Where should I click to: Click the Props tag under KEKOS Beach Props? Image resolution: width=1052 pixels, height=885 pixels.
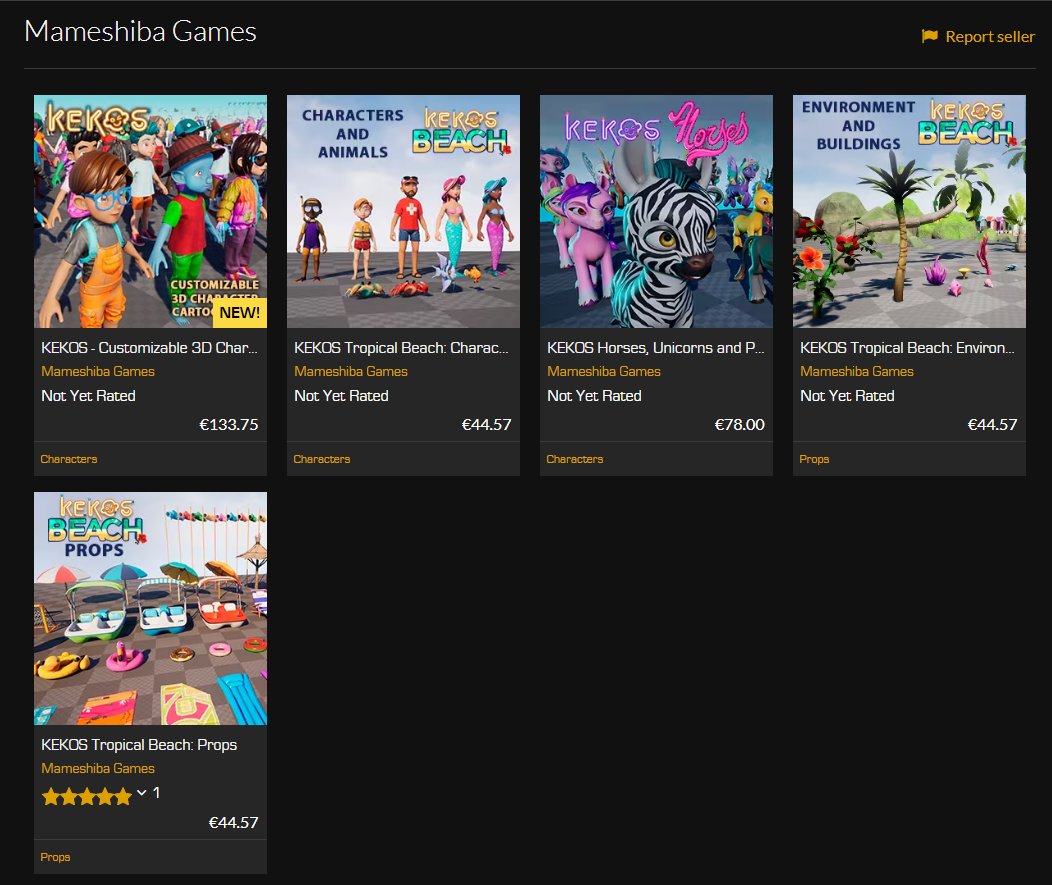pos(55,857)
